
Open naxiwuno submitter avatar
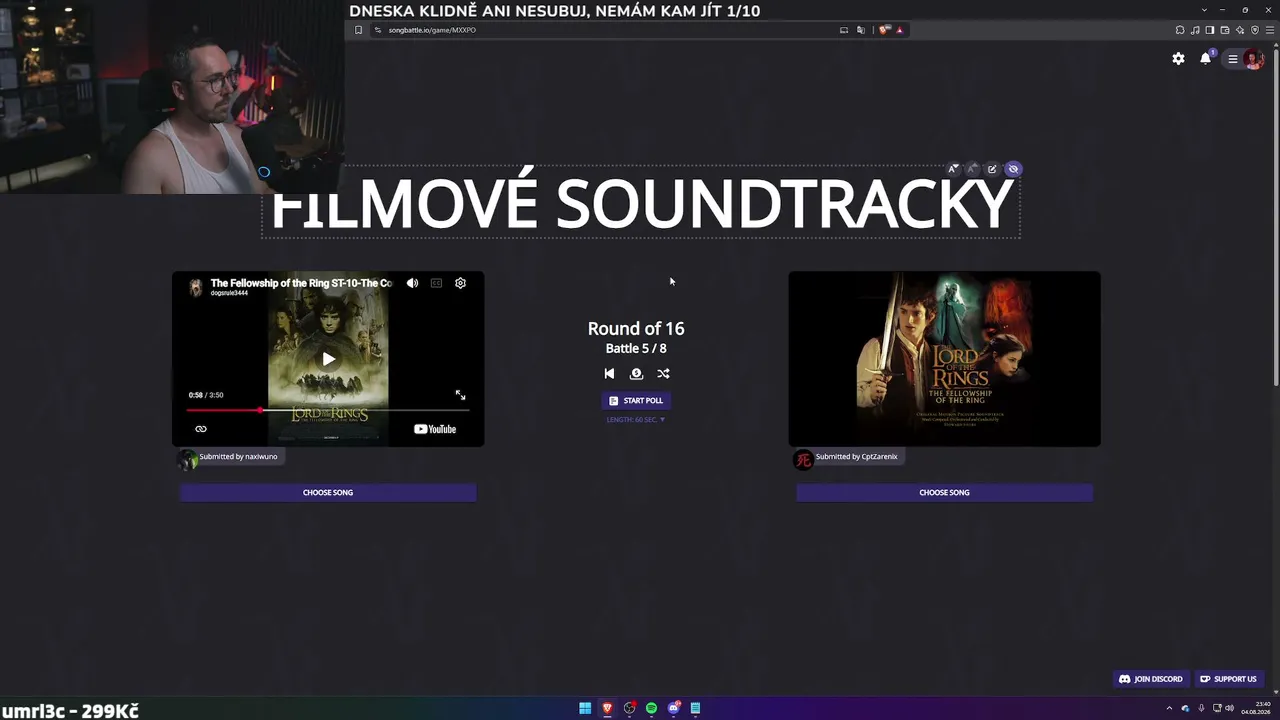coord(187,460)
